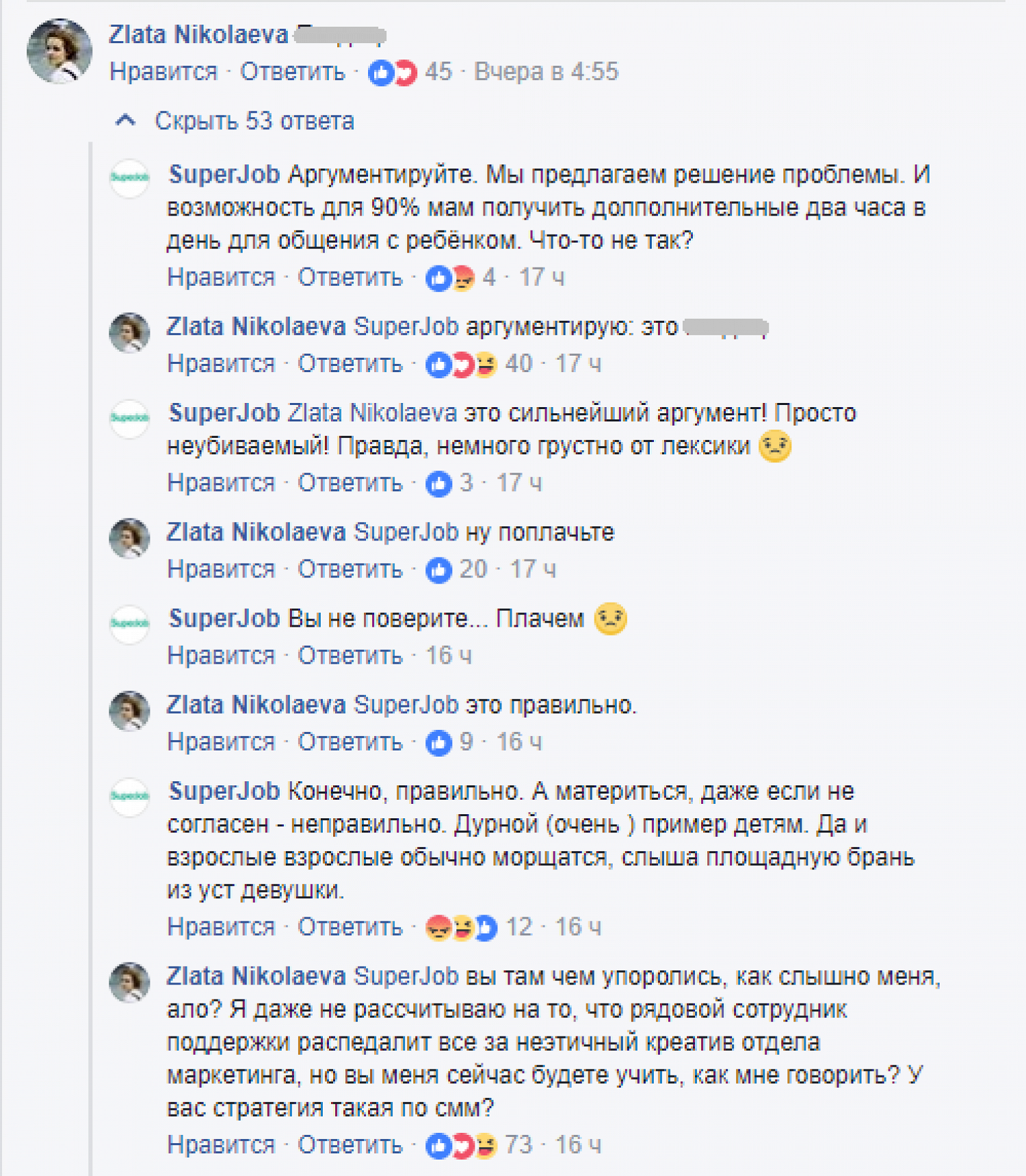This screenshot has height=1176, width=1026.
Task: Like Zlata's 'ну поплачьте' reply
Action: pos(221,569)
